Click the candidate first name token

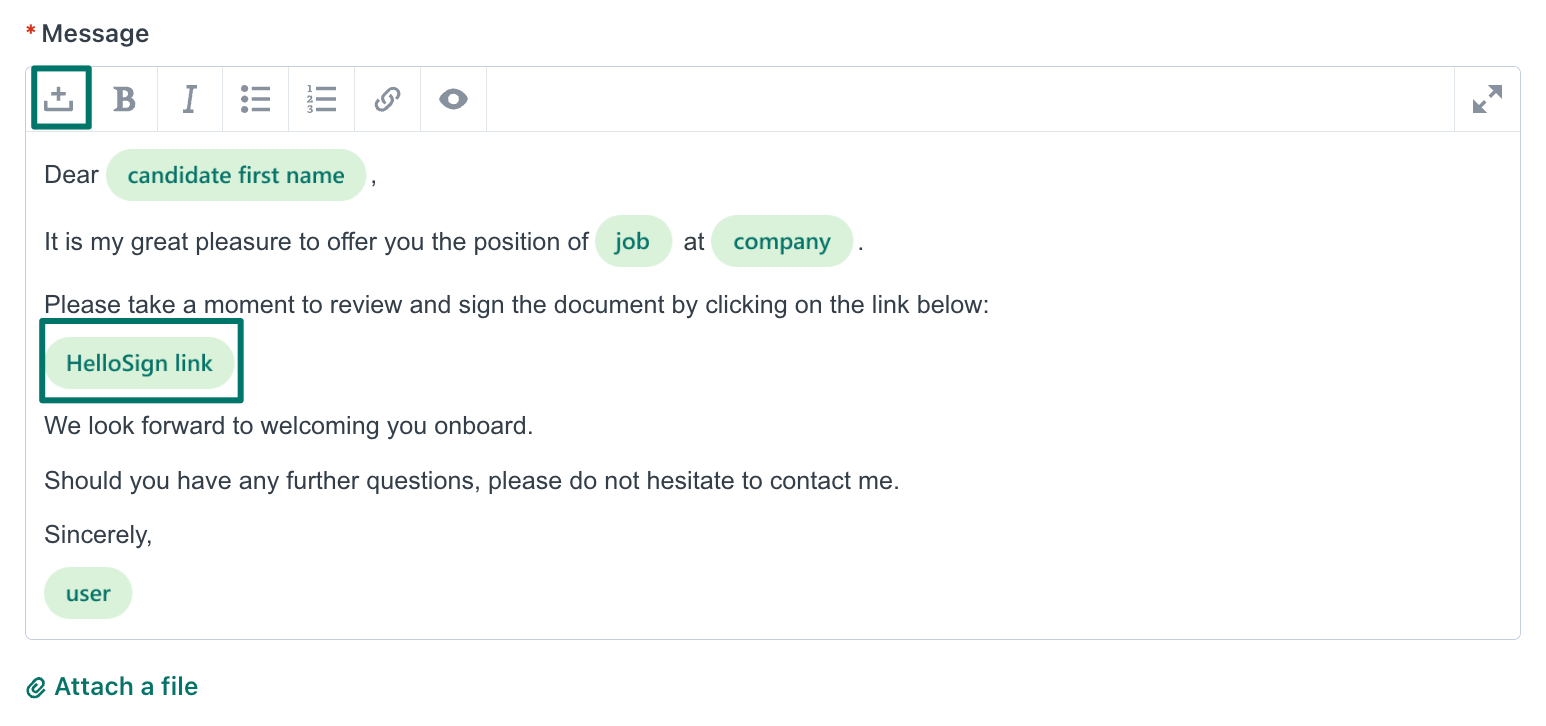click(235, 175)
